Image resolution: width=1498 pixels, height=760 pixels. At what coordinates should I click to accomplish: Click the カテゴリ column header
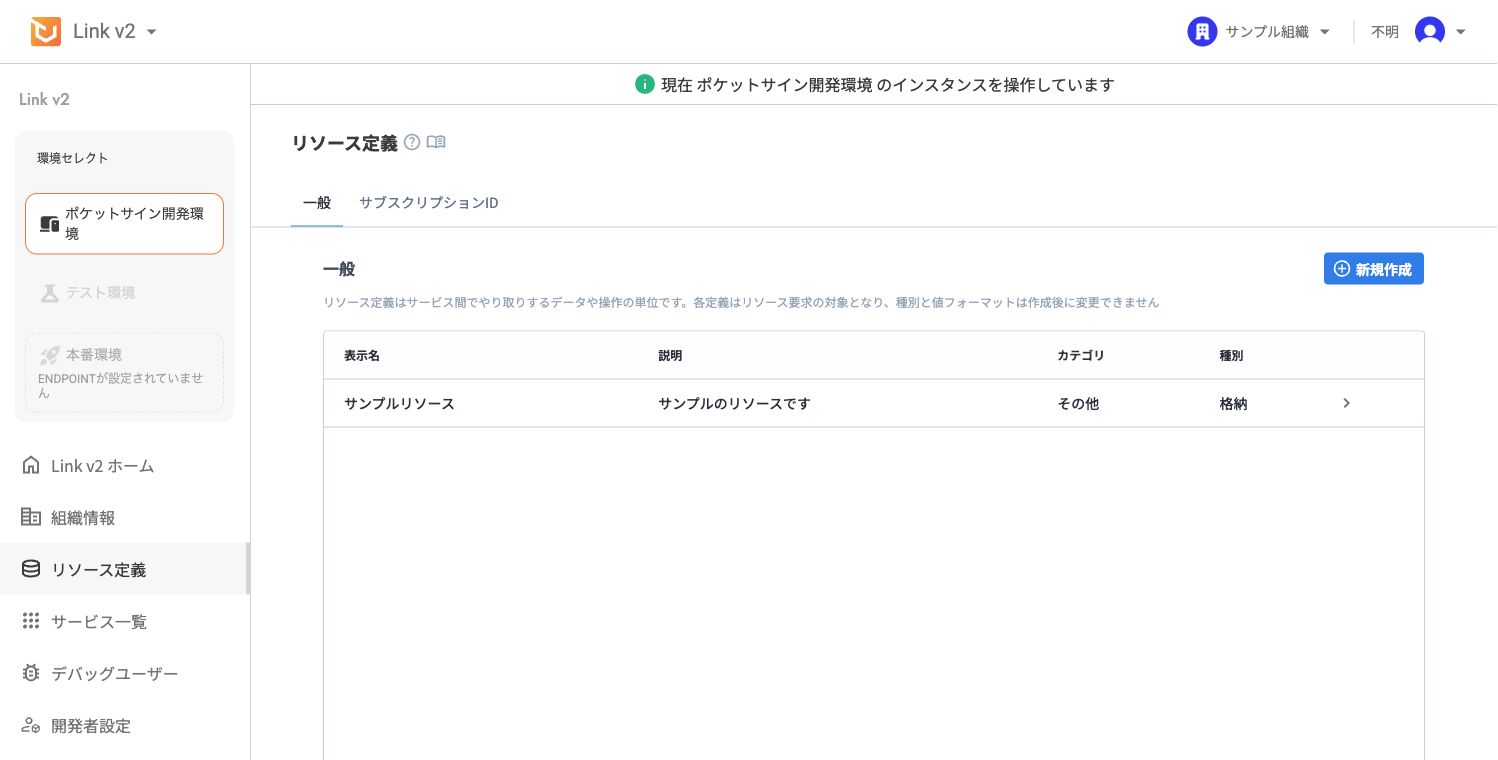tap(1081, 356)
